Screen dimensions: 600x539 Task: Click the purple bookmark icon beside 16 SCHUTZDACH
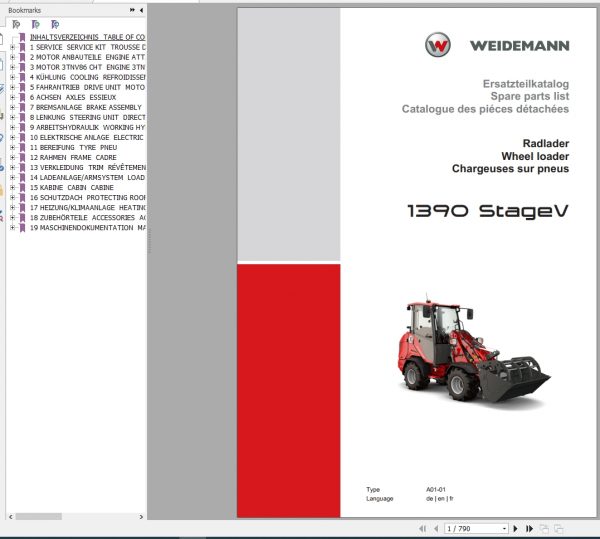[22, 197]
